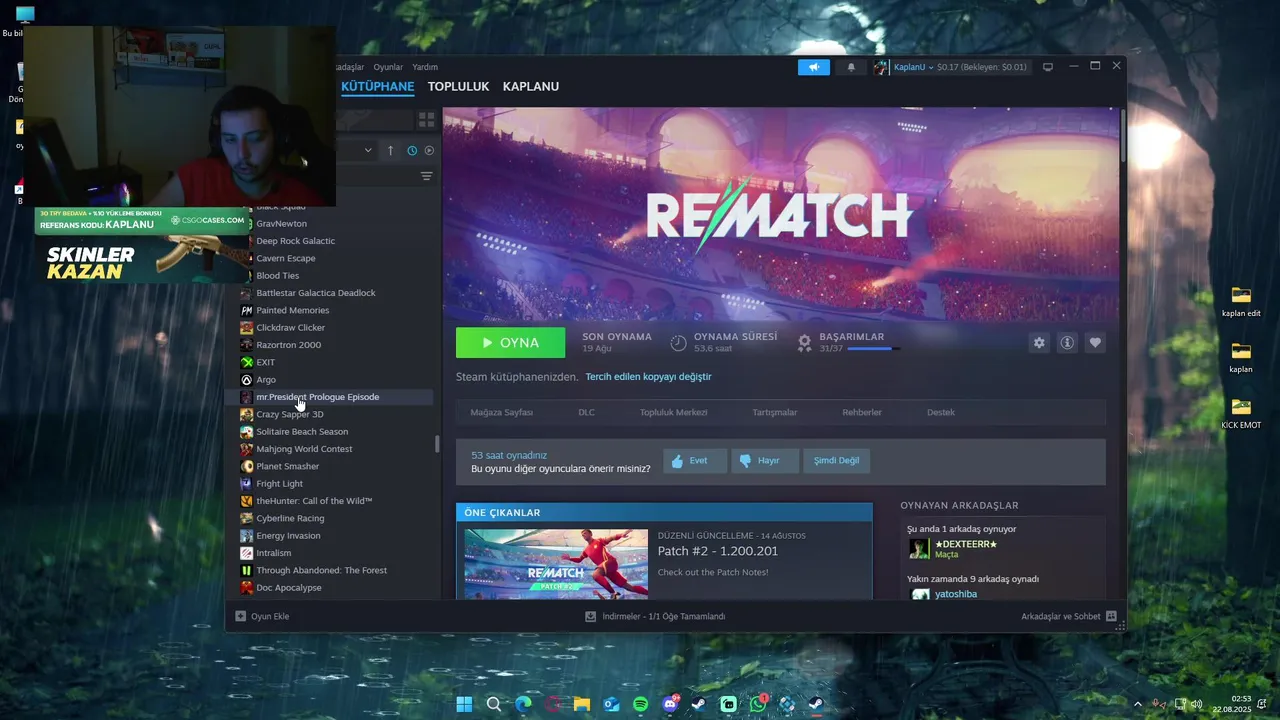This screenshot has height=720, width=1280.
Task: Click the EXIT game icon in list
Action: pos(246,362)
